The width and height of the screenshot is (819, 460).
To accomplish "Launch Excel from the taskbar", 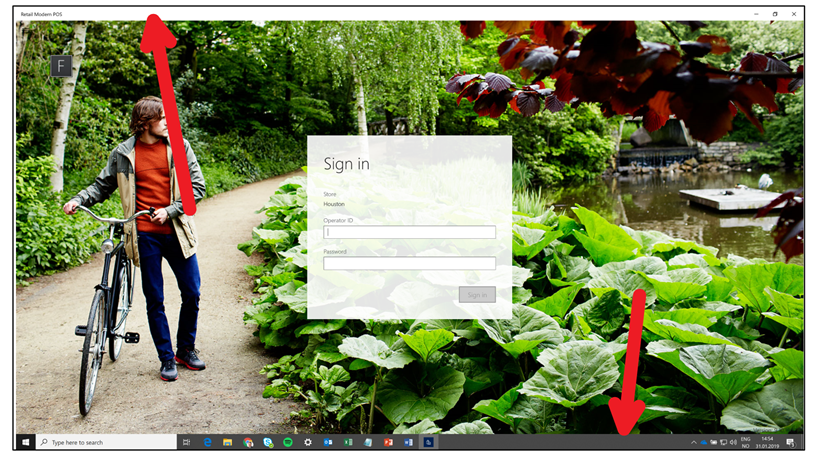I will [348, 441].
